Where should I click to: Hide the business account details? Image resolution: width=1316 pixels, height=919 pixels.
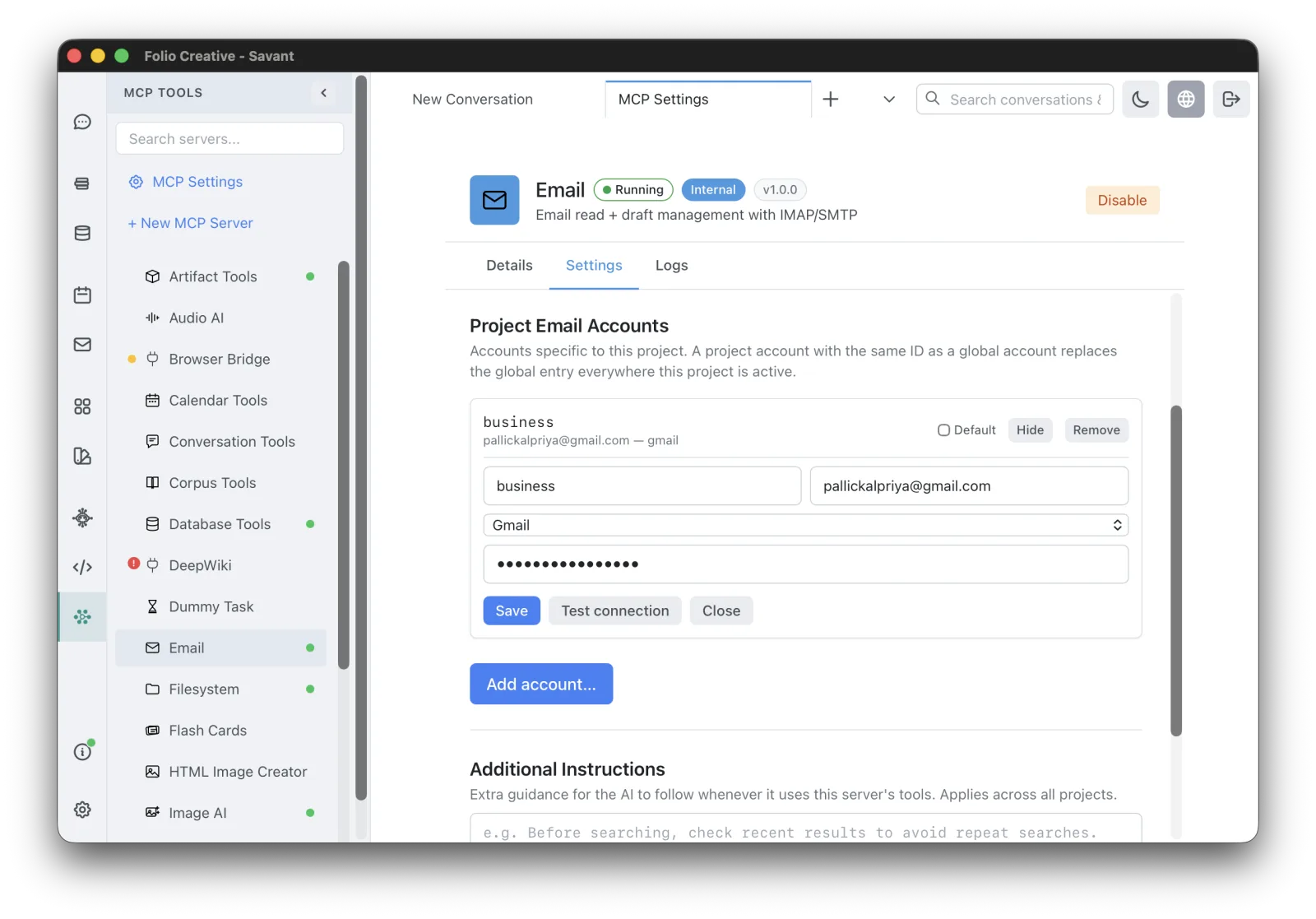pos(1030,430)
